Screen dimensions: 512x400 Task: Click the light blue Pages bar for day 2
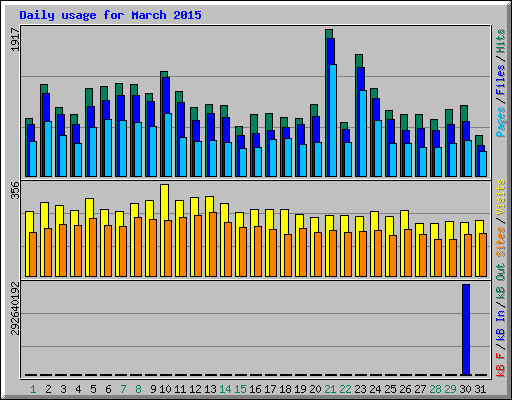click(x=48, y=149)
